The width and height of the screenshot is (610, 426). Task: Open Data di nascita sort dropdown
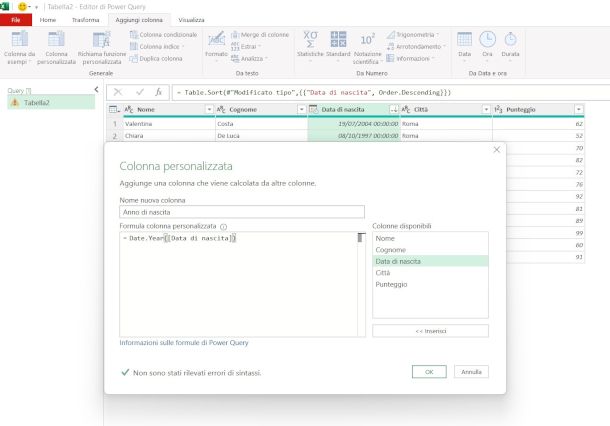[x=394, y=110]
